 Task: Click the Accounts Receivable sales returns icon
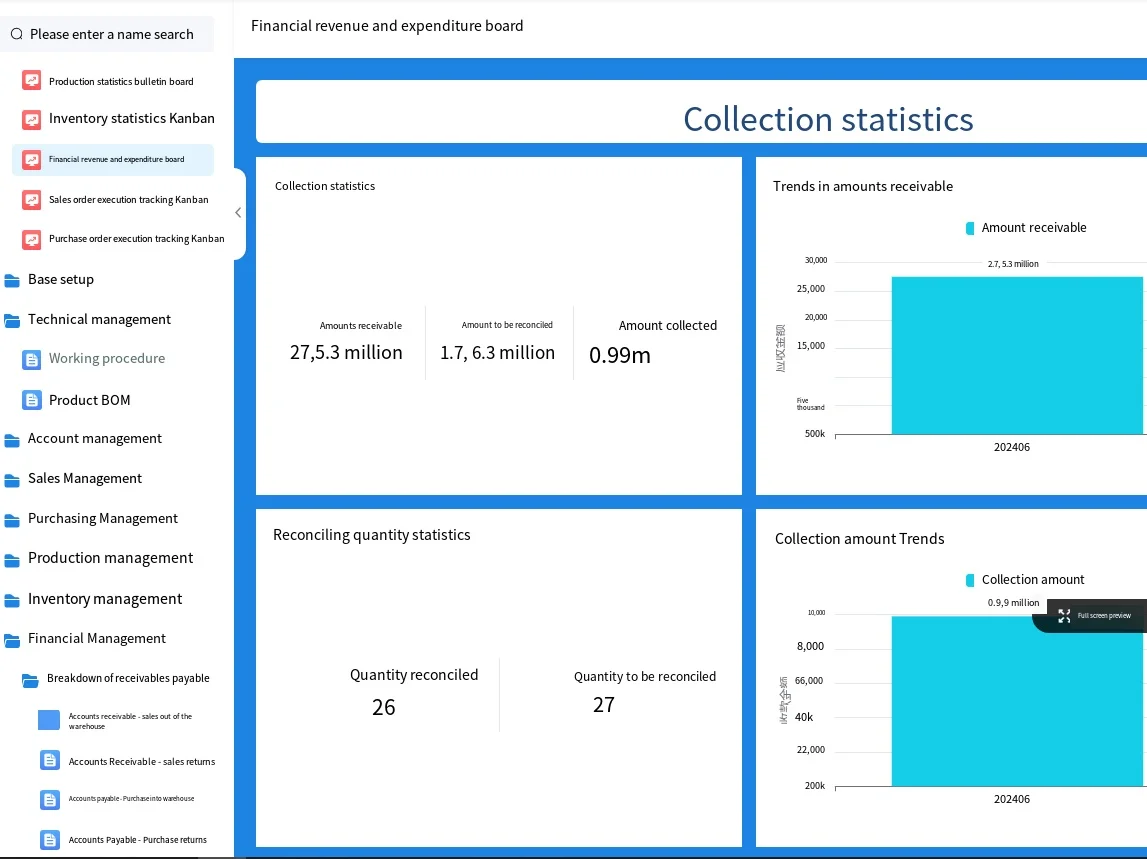coord(50,761)
